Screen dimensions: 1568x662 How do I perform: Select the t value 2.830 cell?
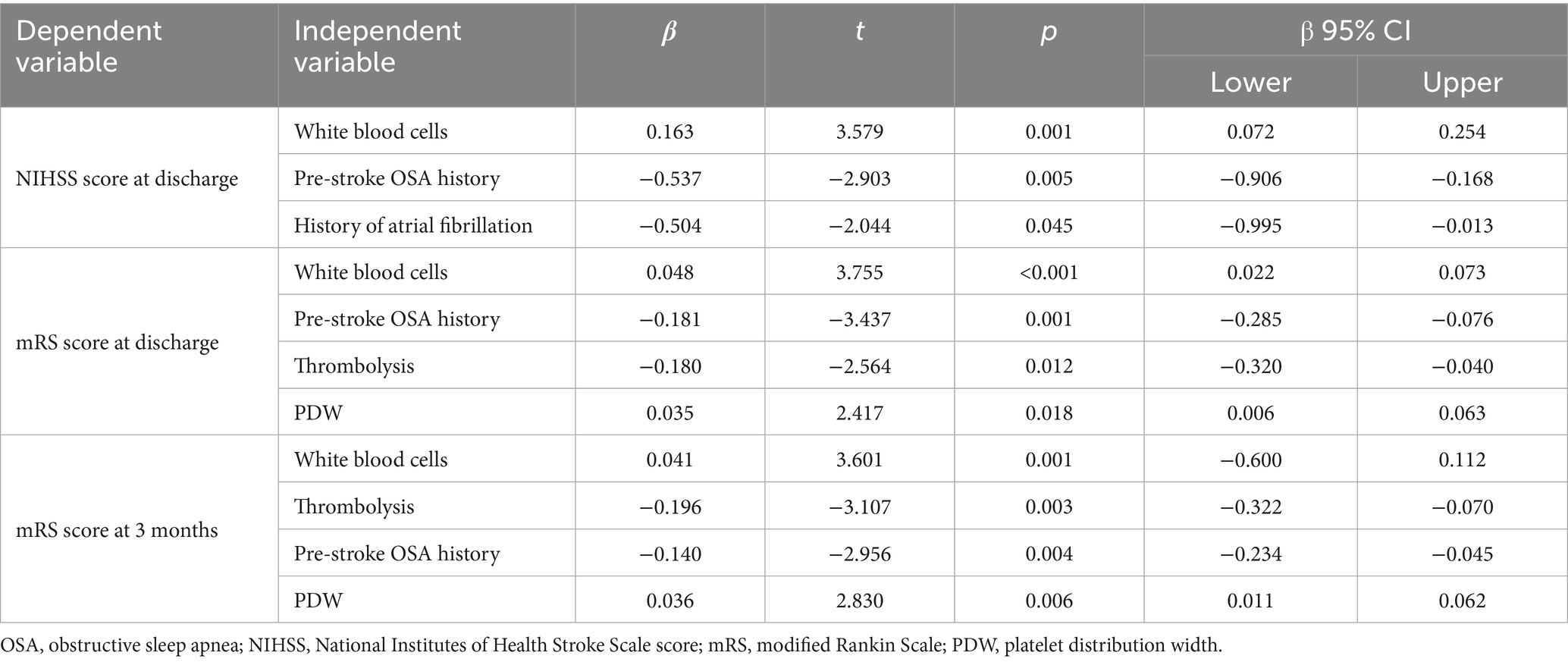859,601
